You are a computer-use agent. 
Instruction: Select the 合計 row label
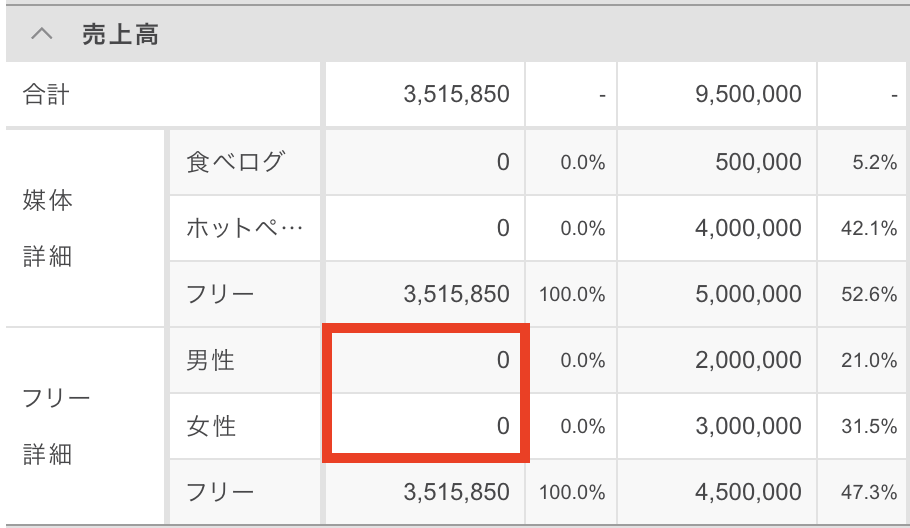[46, 95]
